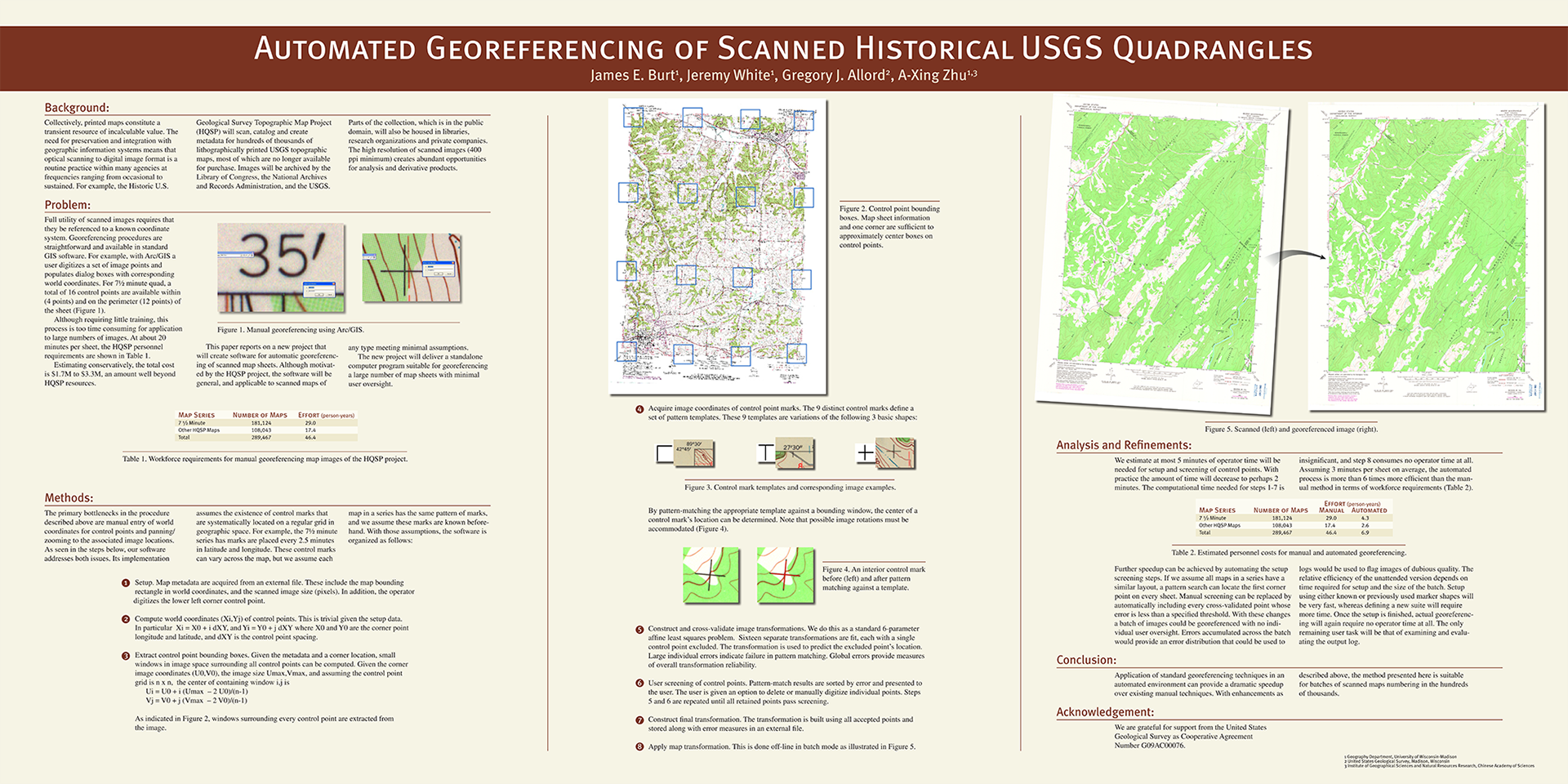The height and width of the screenshot is (784, 1568).
Task: Click the agreement "Number G09AC00076" text
Action: click(x=1150, y=746)
